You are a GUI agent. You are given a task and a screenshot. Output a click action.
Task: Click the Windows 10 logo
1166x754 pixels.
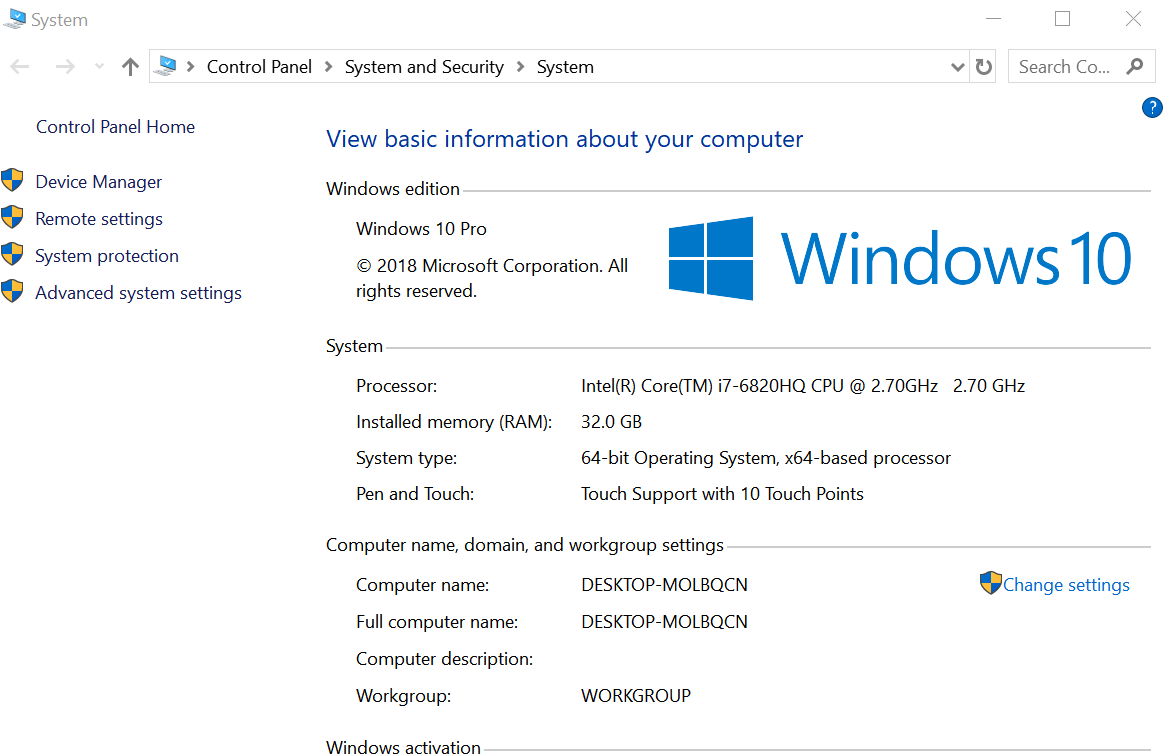tap(900, 258)
